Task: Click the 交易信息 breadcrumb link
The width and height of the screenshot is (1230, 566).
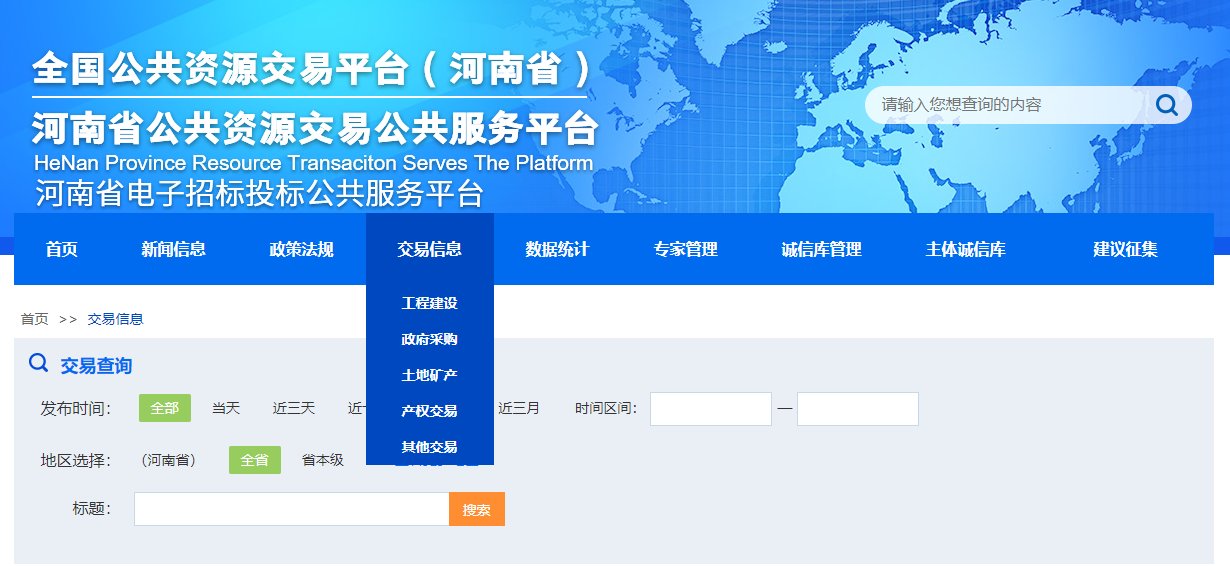Action: pyautogui.click(x=116, y=319)
